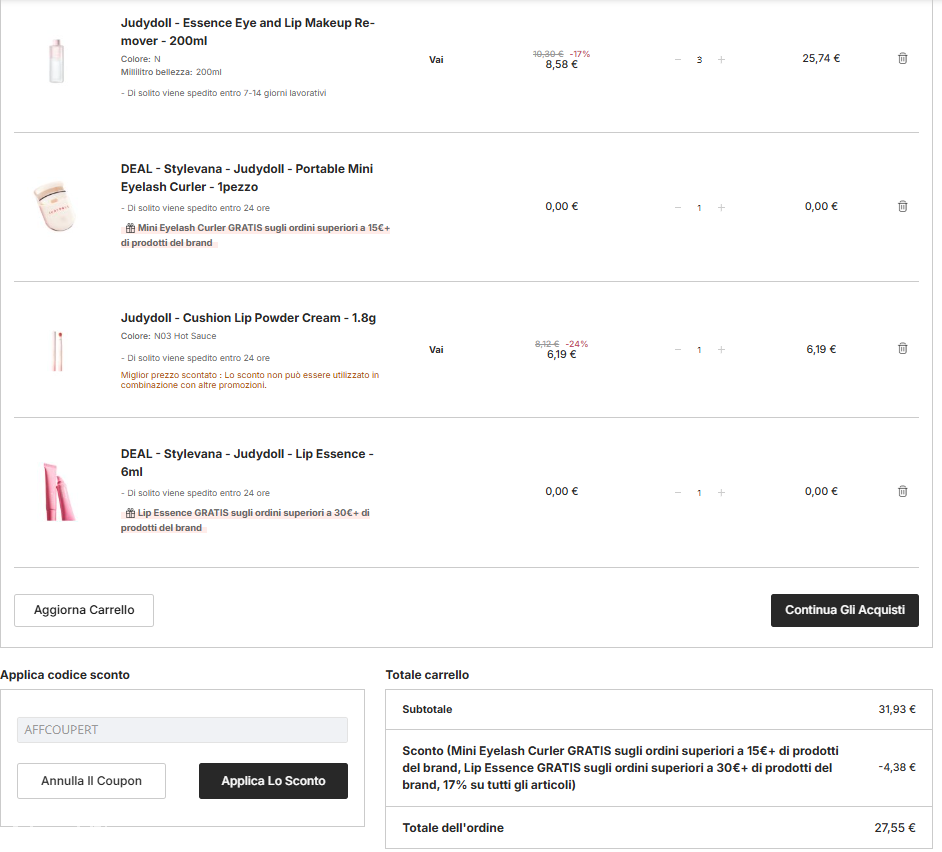Screen dimensions: 942x852
Task: Open Essence Eye and Lip Makeup Remover thumbnail
Action: coord(56,60)
